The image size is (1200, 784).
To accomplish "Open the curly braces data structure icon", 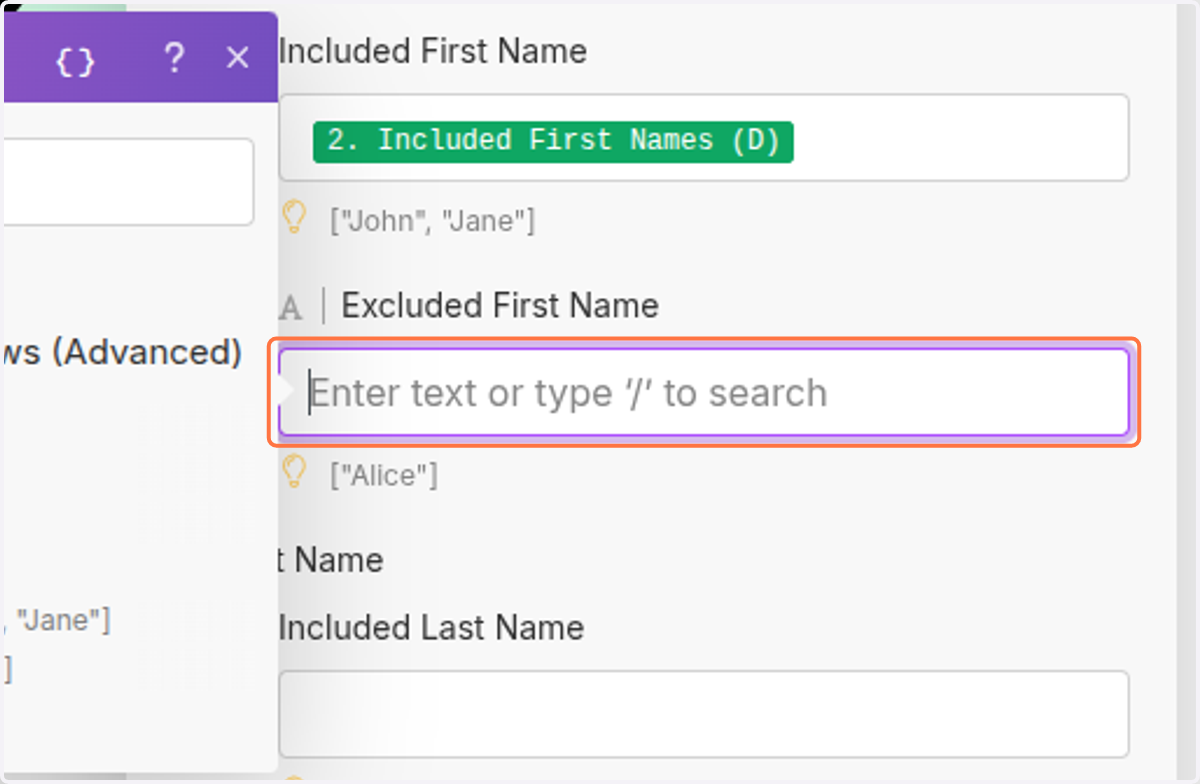I will coord(75,61).
